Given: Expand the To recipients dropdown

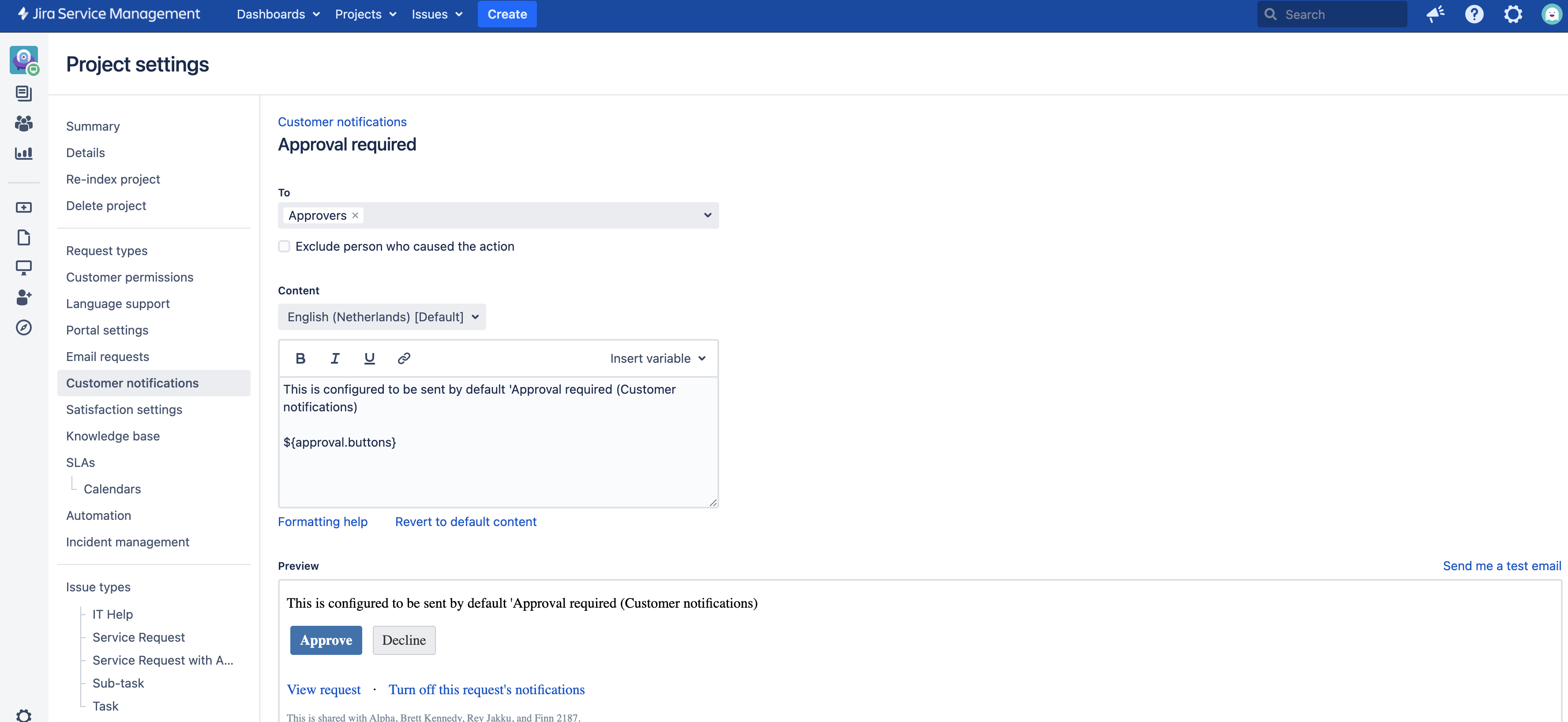Looking at the screenshot, I should 707,215.
